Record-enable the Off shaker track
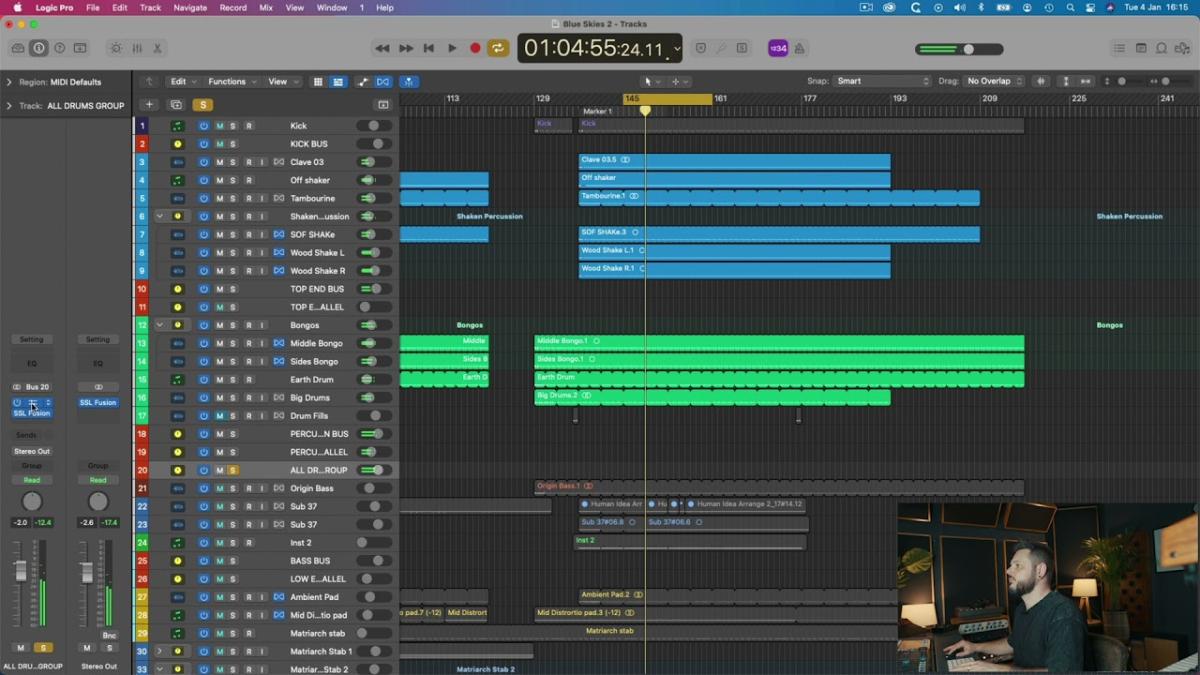Viewport: 1200px width, 675px height. [x=248, y=180]
